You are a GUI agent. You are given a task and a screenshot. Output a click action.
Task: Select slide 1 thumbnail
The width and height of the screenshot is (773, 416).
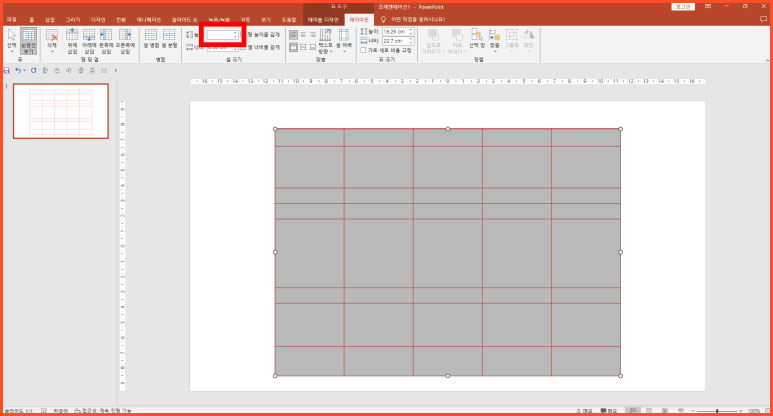(61, 111)
